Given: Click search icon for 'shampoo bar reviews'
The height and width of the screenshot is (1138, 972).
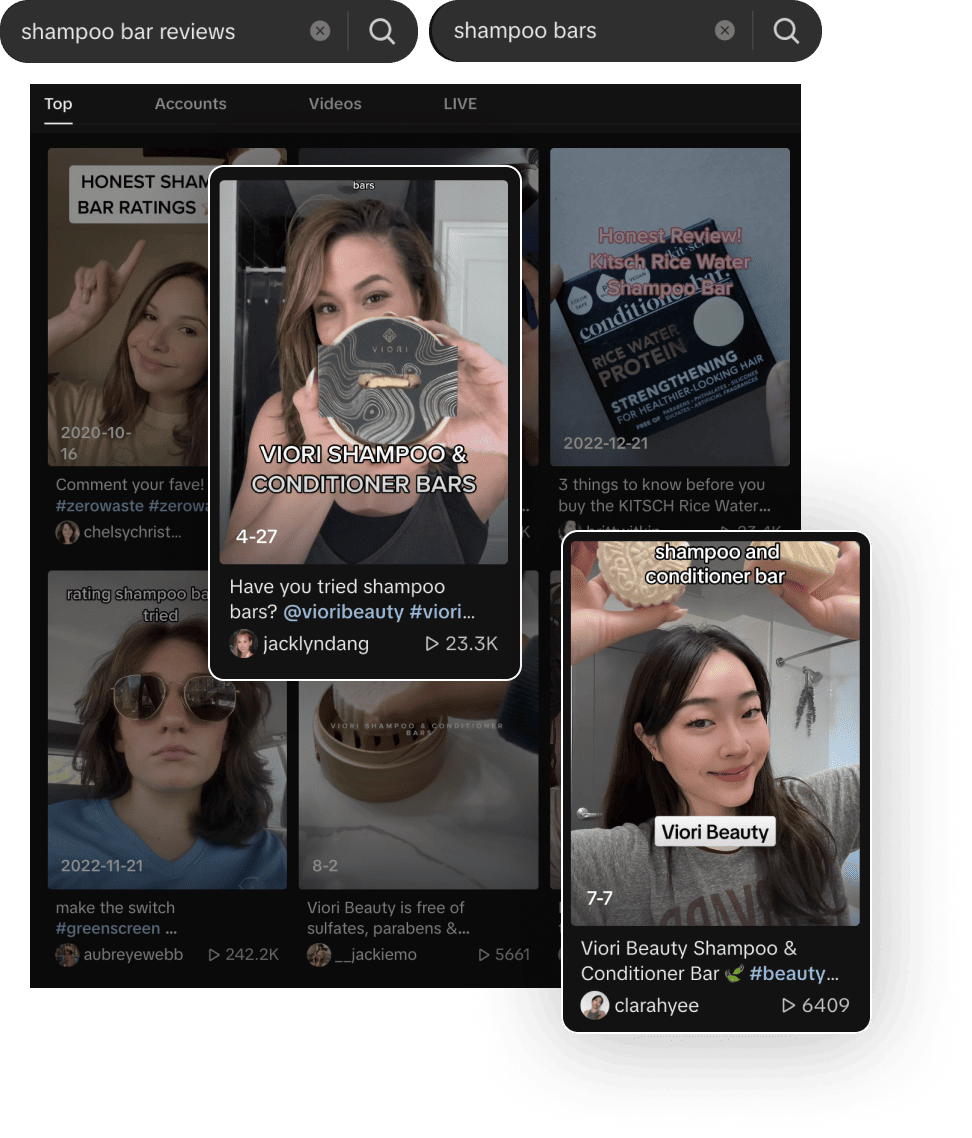Looking at the screenshot, I should coord(382,31).
